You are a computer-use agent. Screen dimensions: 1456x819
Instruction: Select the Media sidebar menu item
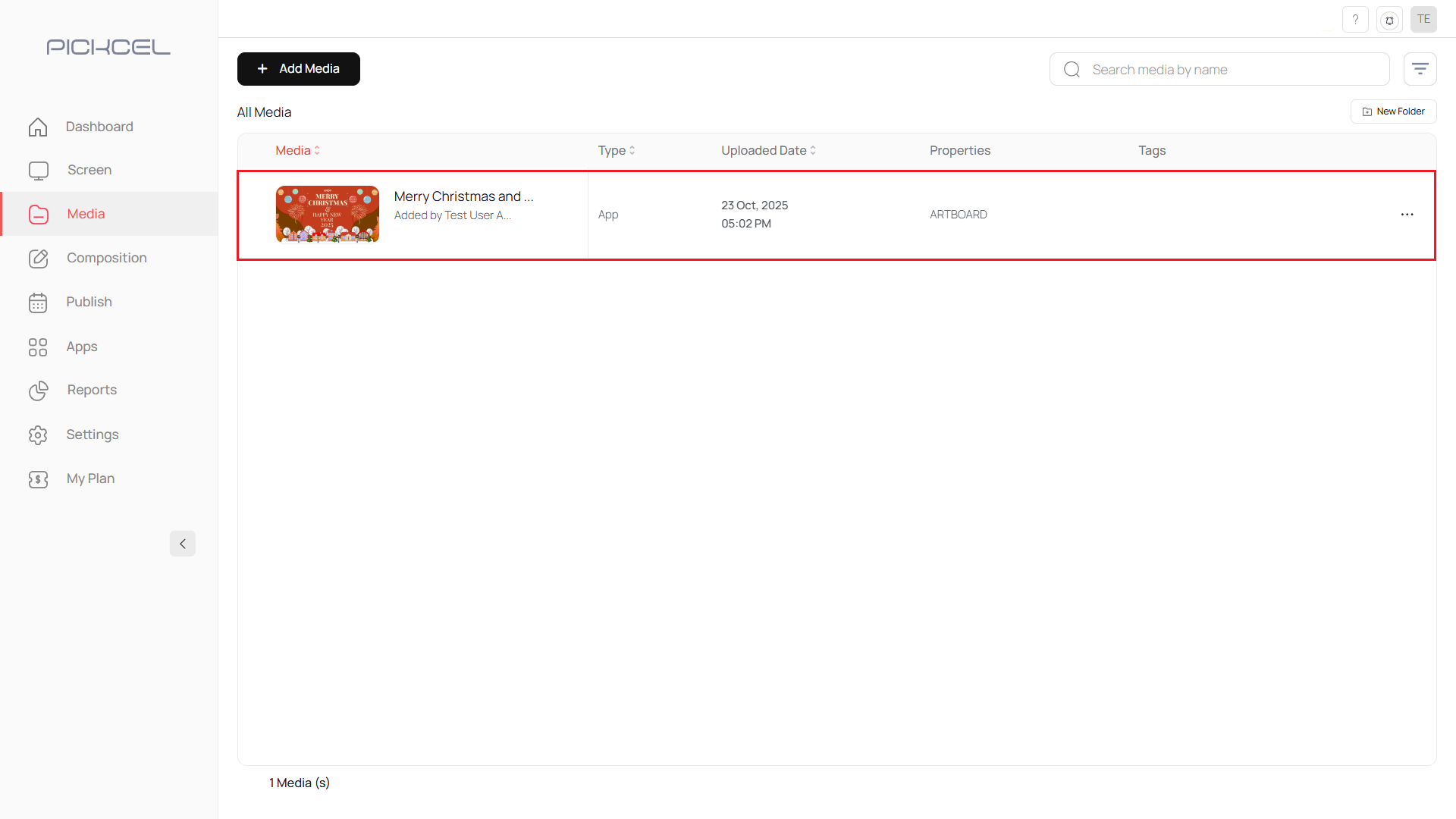pos(86,215)
